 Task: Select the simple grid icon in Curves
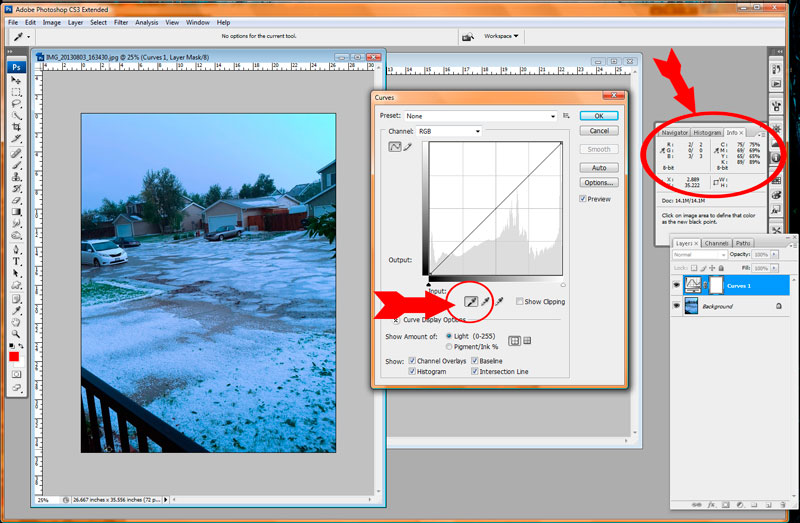pyautogui.click(x=515, y=341)
